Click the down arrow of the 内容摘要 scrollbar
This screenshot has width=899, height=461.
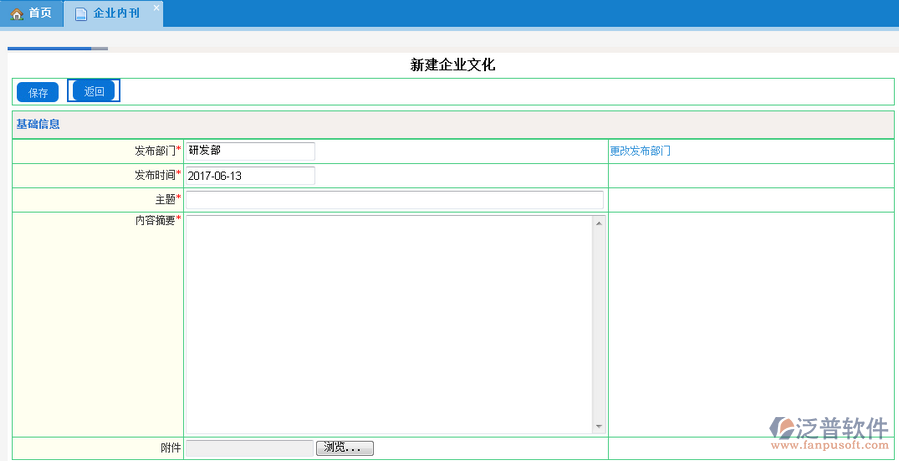point(599,426)
